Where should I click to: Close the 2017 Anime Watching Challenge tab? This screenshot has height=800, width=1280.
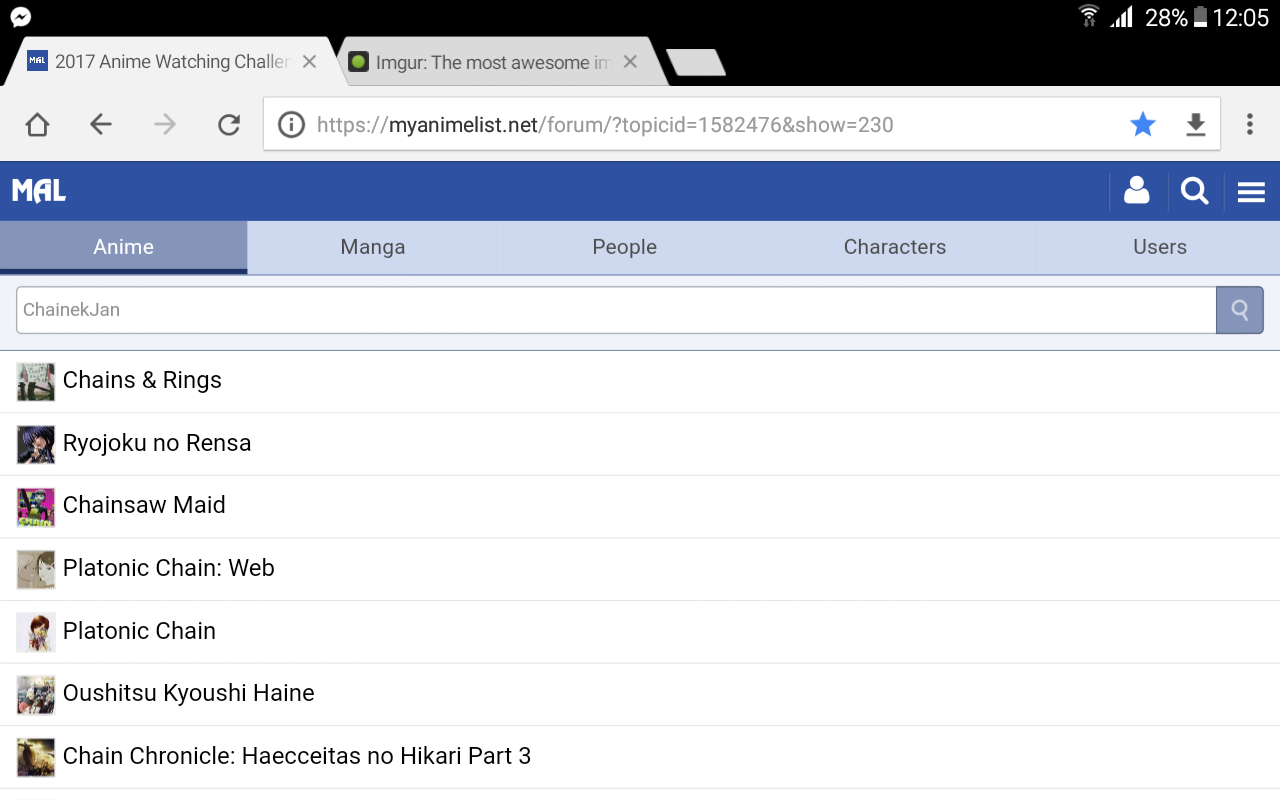pos(309,62)
